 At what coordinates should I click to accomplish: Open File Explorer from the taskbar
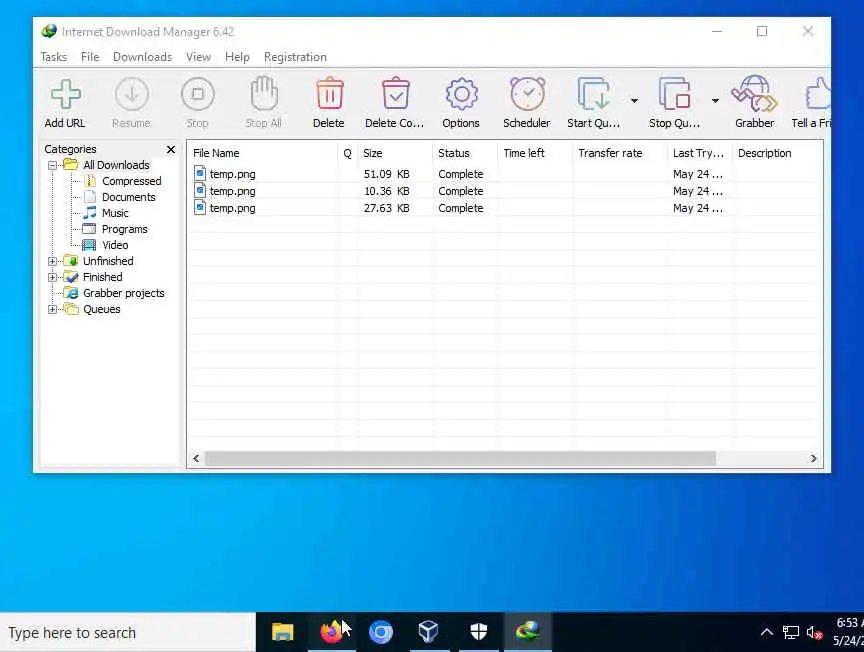283,632
